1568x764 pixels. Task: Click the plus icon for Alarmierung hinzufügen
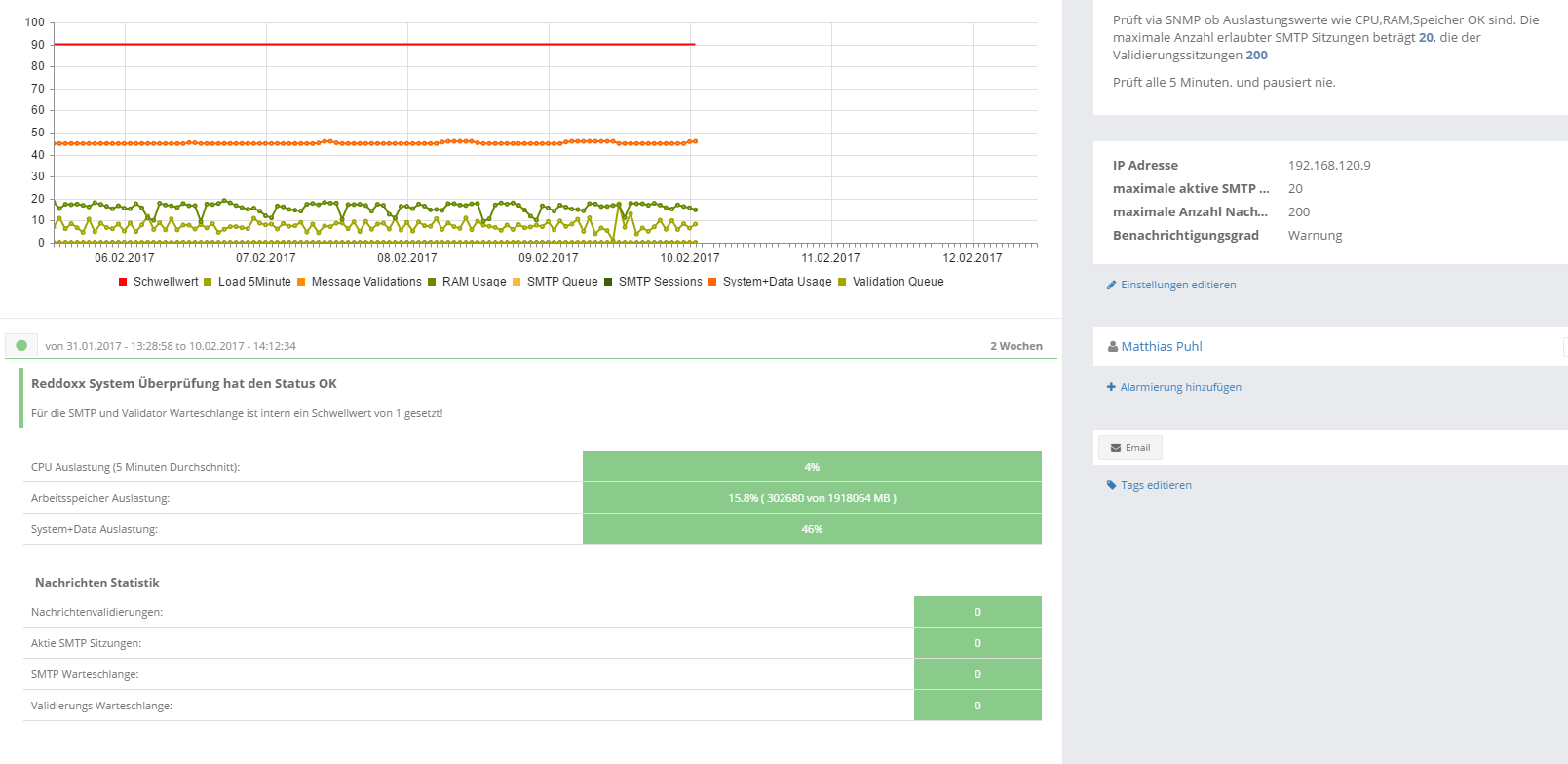pos(1111,387)
